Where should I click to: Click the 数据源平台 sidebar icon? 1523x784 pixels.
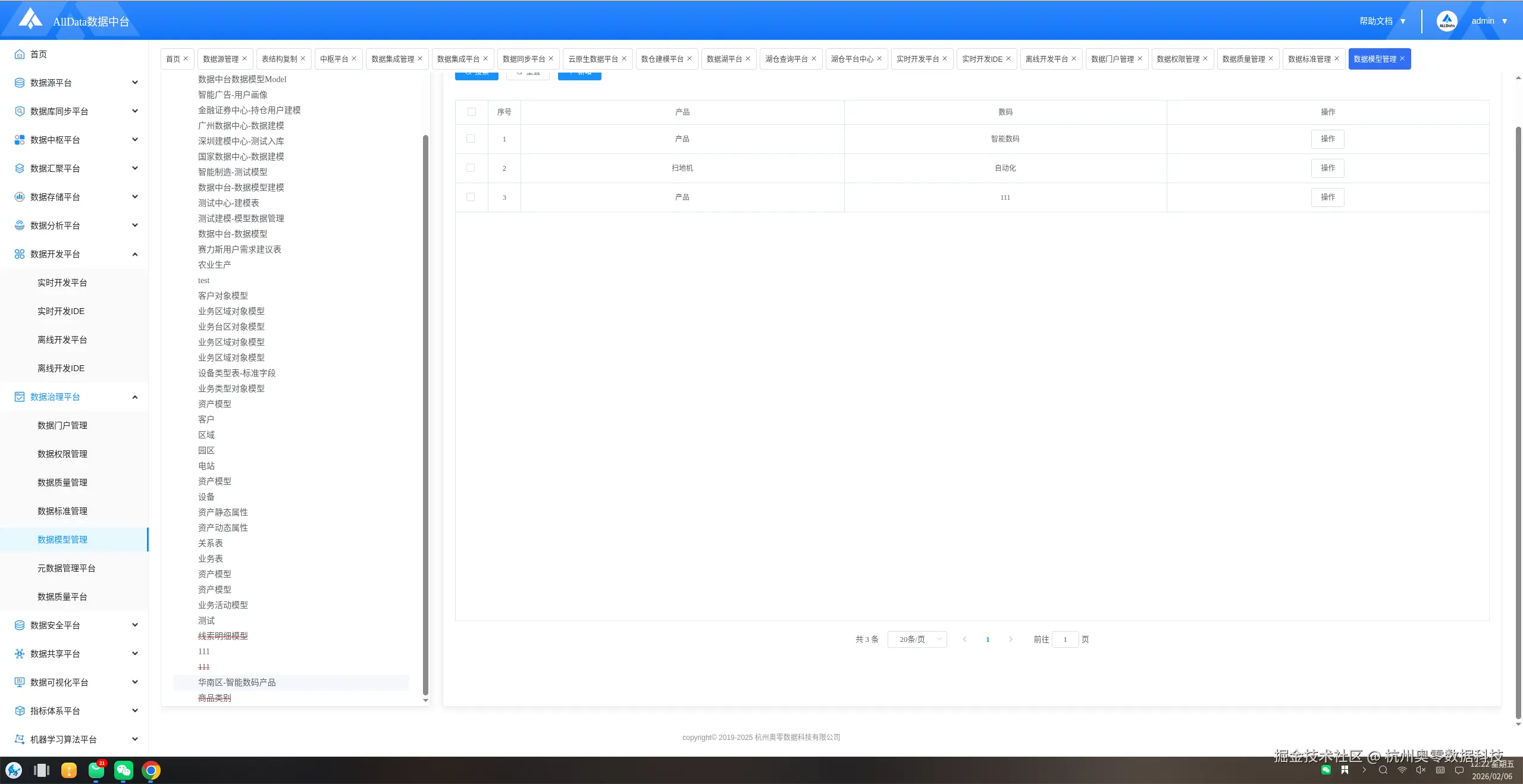20,83
